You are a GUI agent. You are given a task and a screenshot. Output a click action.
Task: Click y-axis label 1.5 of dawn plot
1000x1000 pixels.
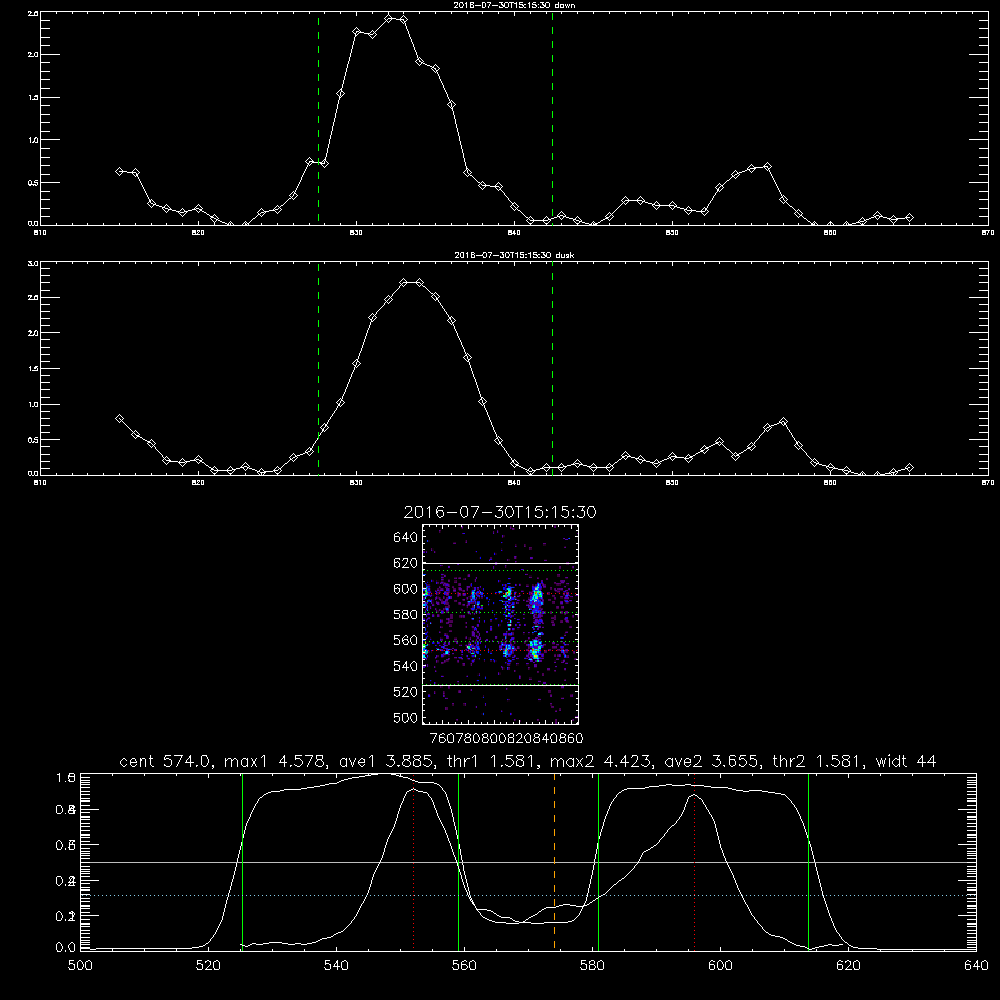coord(33,98)
